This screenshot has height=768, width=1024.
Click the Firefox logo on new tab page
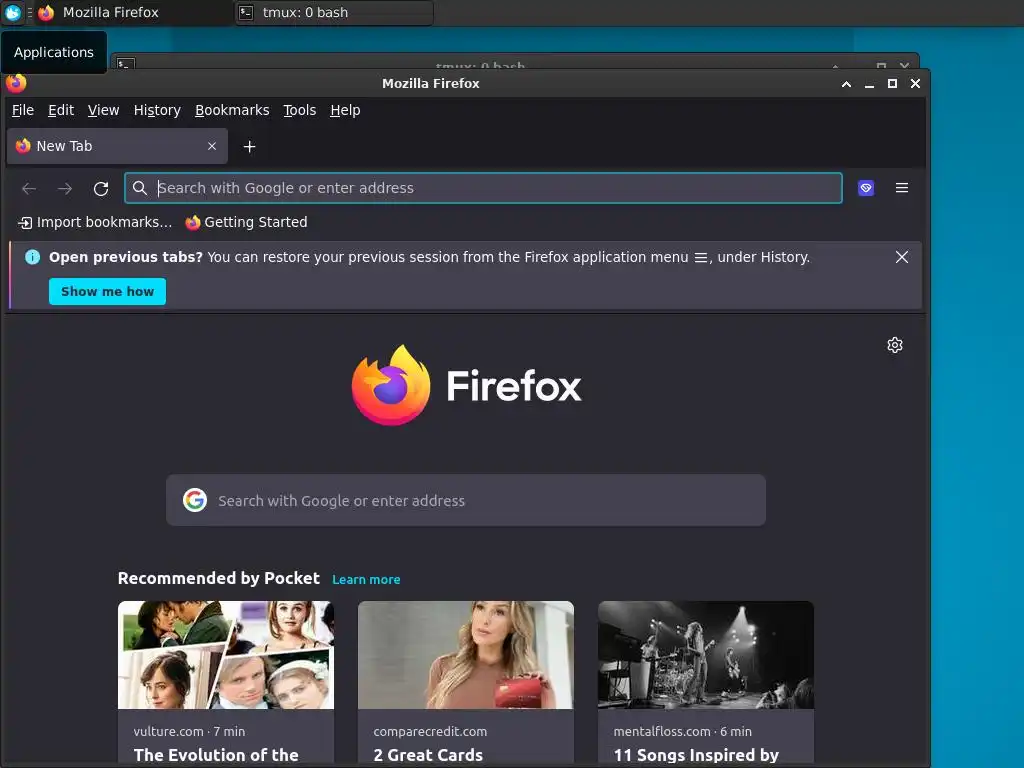pos(466,385)
